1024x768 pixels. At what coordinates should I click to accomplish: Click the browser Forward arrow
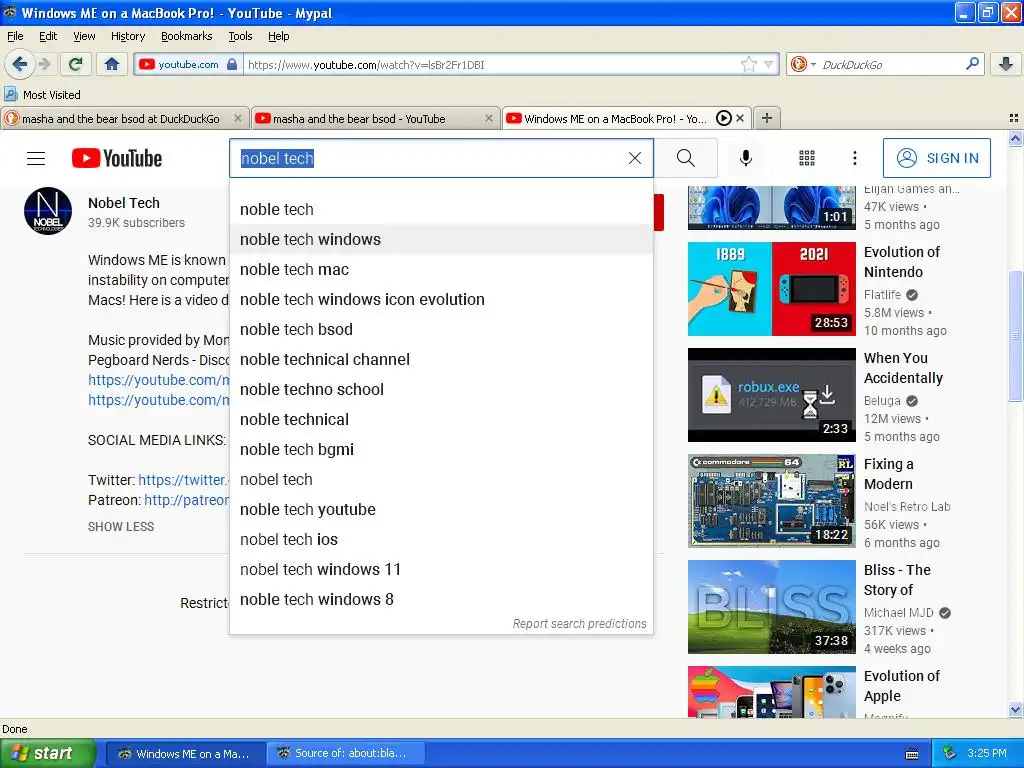click(x=44, y=64)
